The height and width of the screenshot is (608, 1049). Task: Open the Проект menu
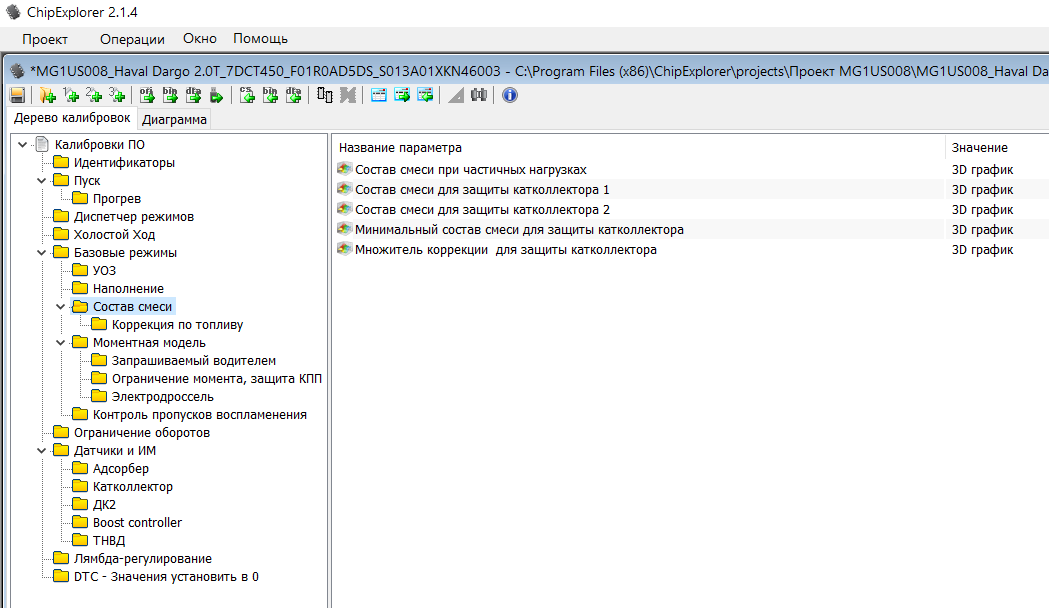[45, 39]
